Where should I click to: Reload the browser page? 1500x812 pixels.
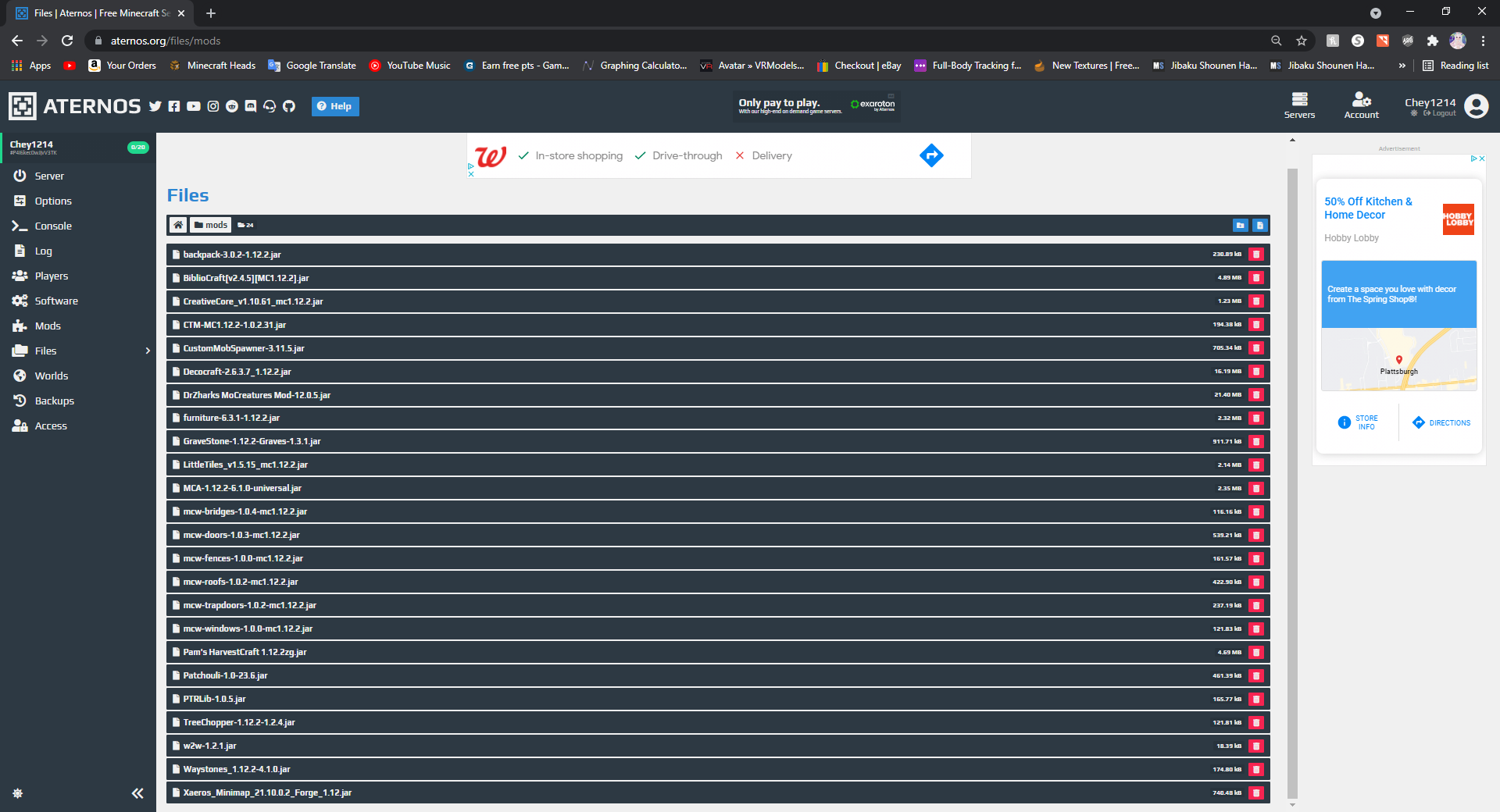[x=67, y=41]
